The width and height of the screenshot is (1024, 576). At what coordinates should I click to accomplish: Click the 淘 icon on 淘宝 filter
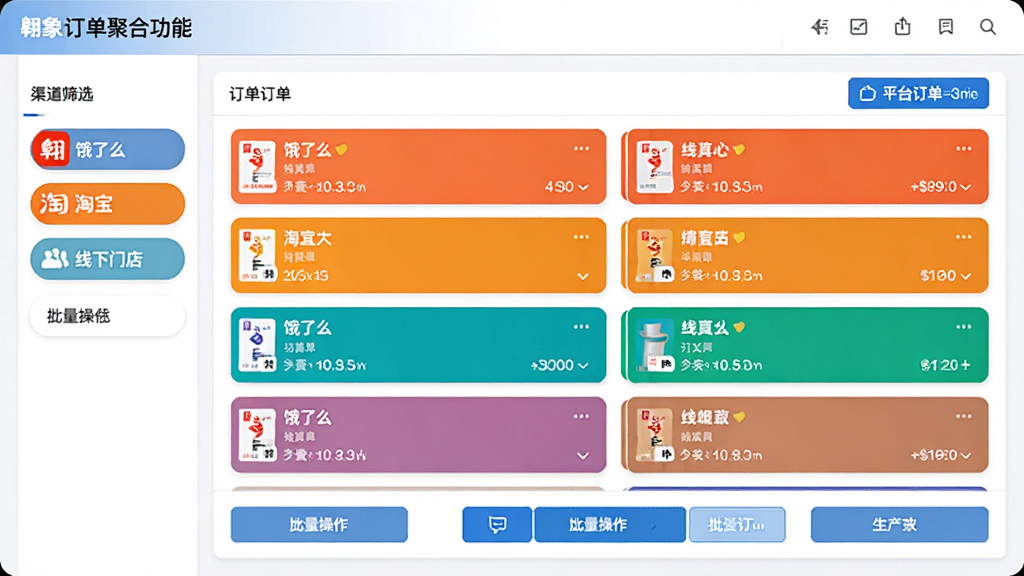click(x=54, y=204)
